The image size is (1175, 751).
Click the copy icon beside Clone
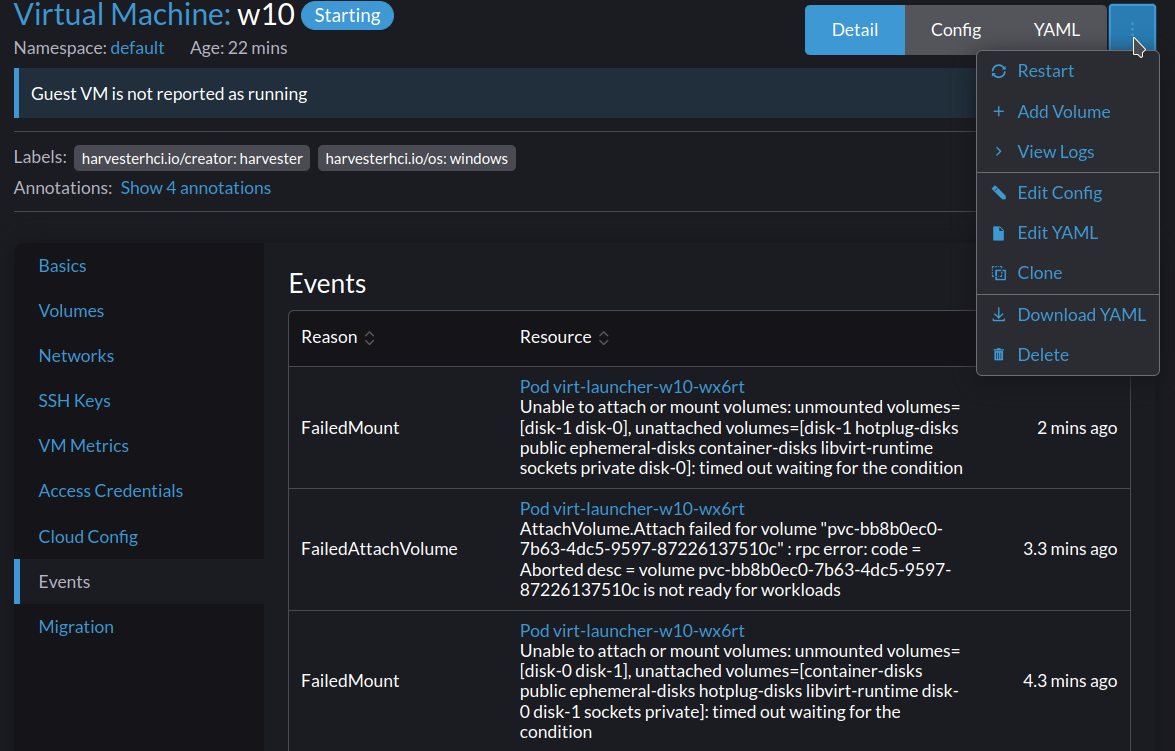tap(998, 273)
